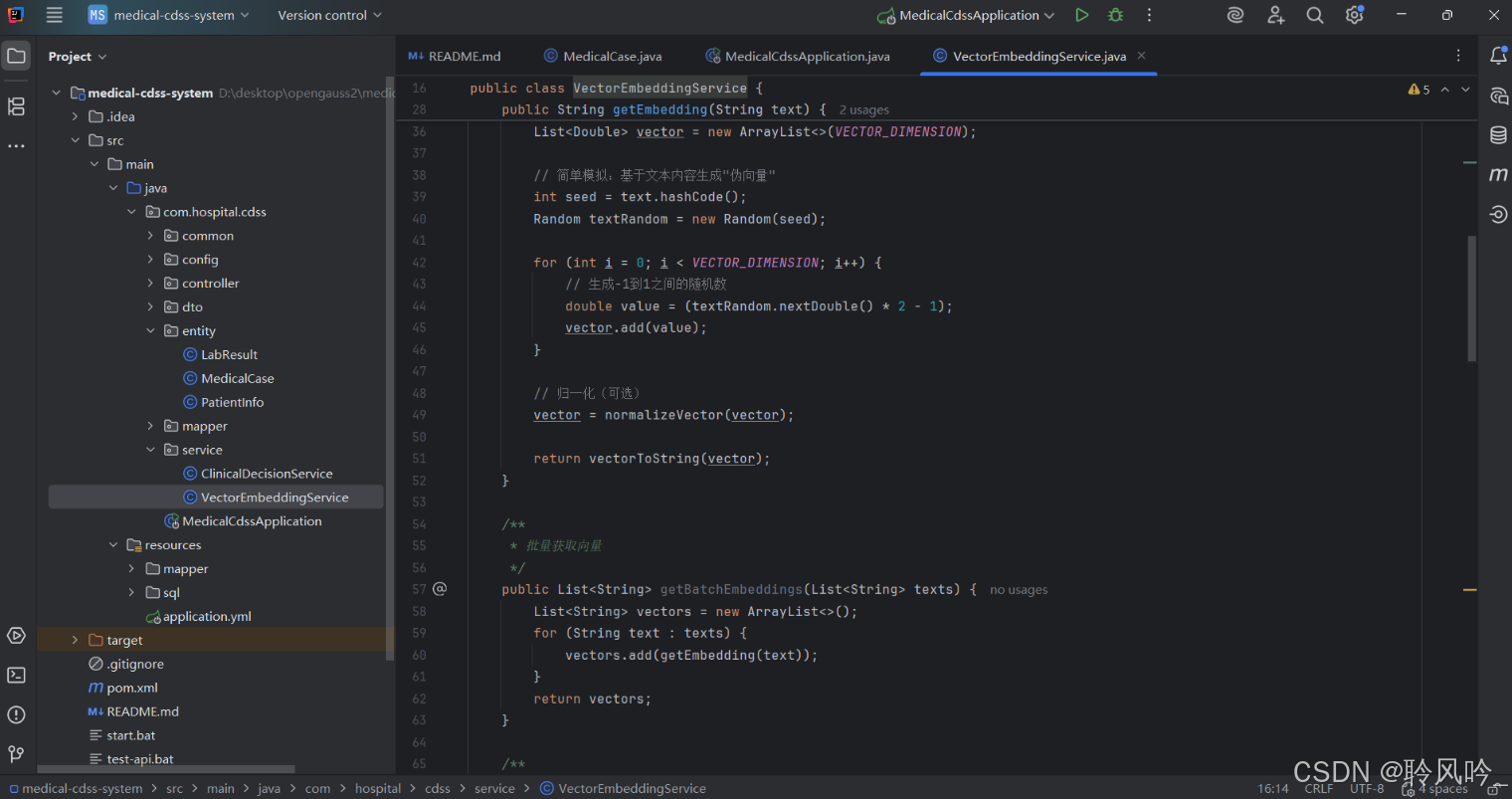
Task: Click line number 57 in gutter
Action: tap(419, 589)
